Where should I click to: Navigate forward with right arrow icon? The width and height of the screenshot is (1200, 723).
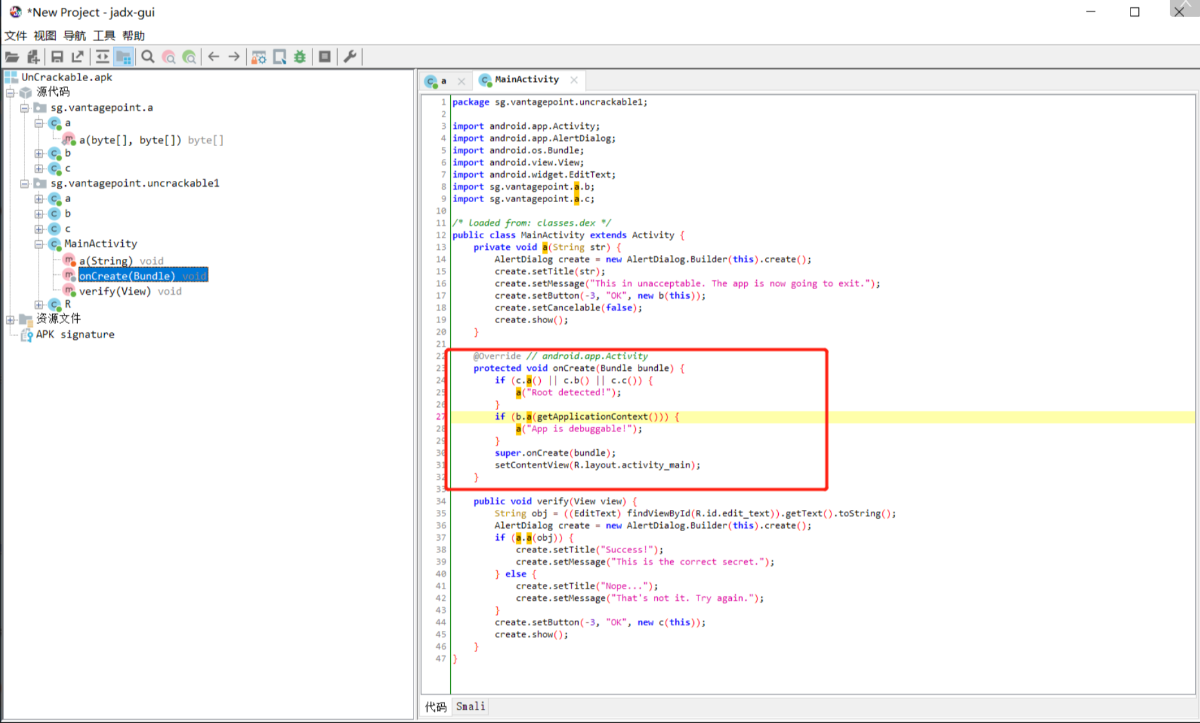coord(234,57)
